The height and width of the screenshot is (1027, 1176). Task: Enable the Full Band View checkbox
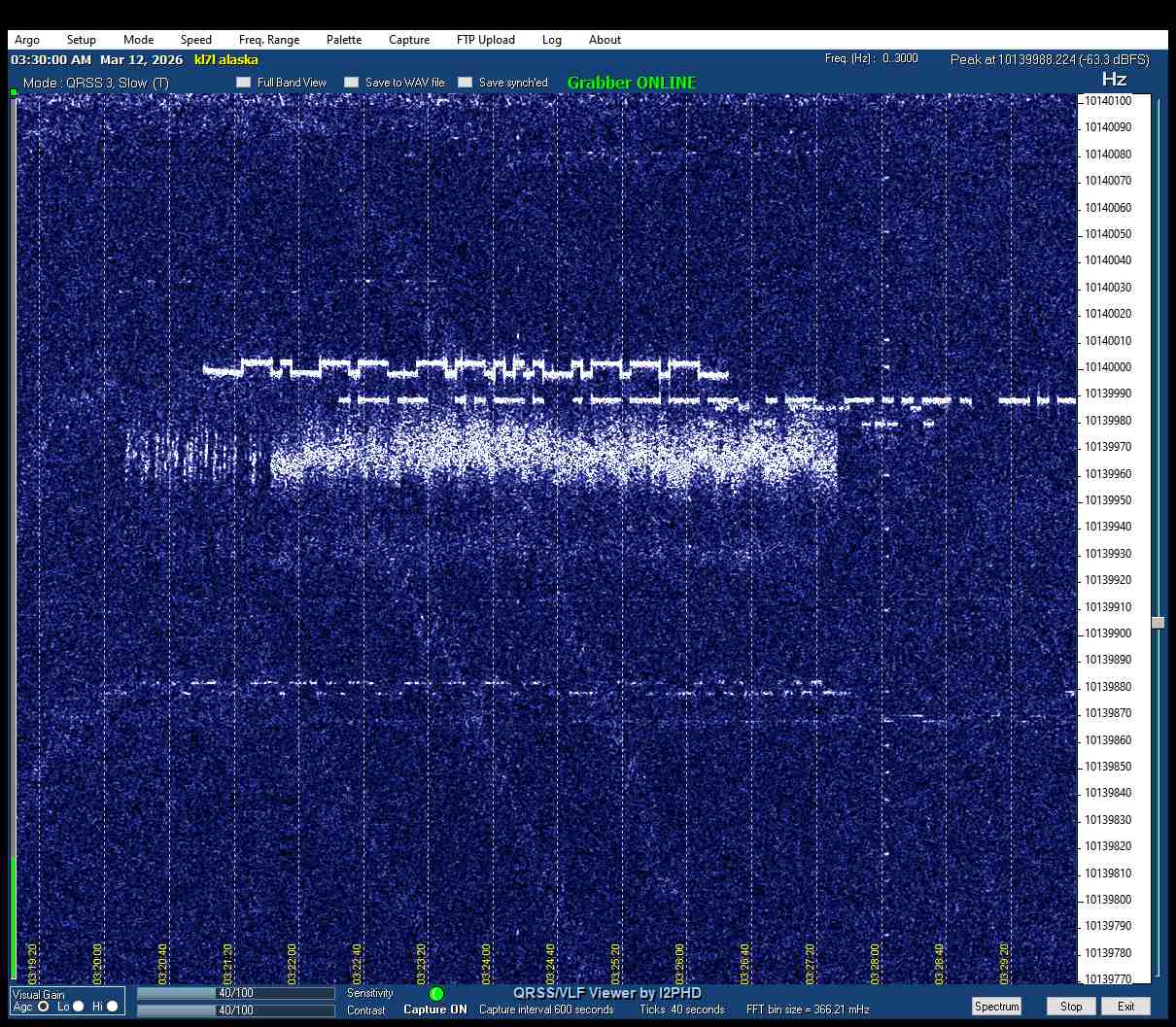pos(244,83)
